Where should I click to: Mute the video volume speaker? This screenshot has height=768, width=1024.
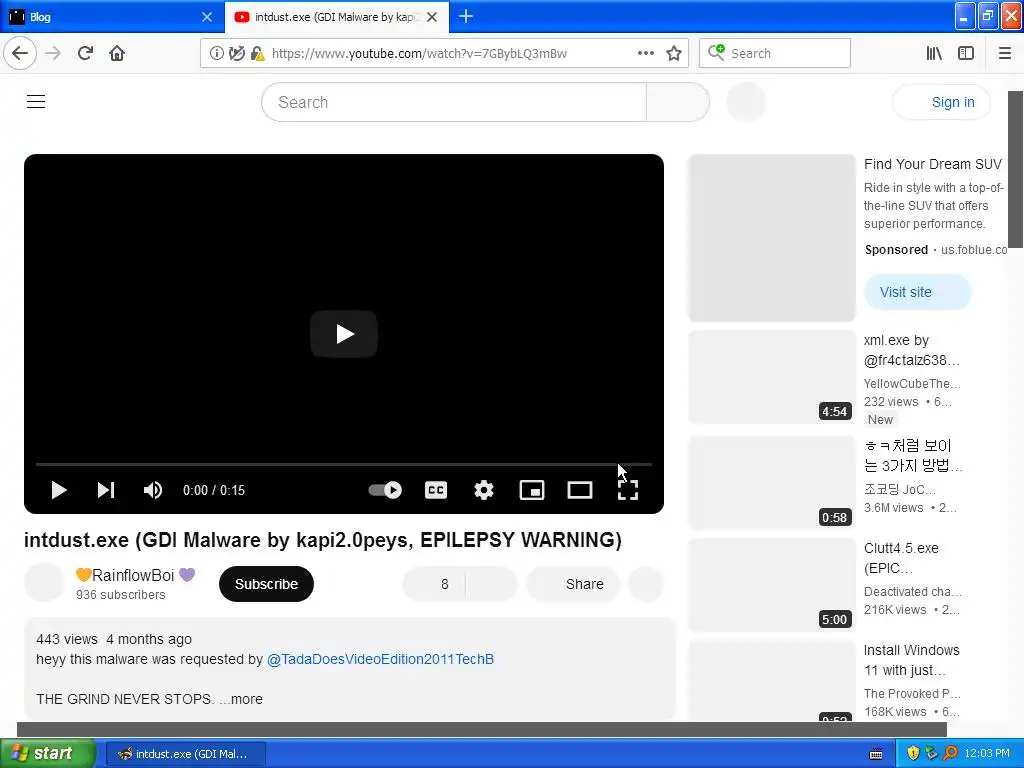153,490
